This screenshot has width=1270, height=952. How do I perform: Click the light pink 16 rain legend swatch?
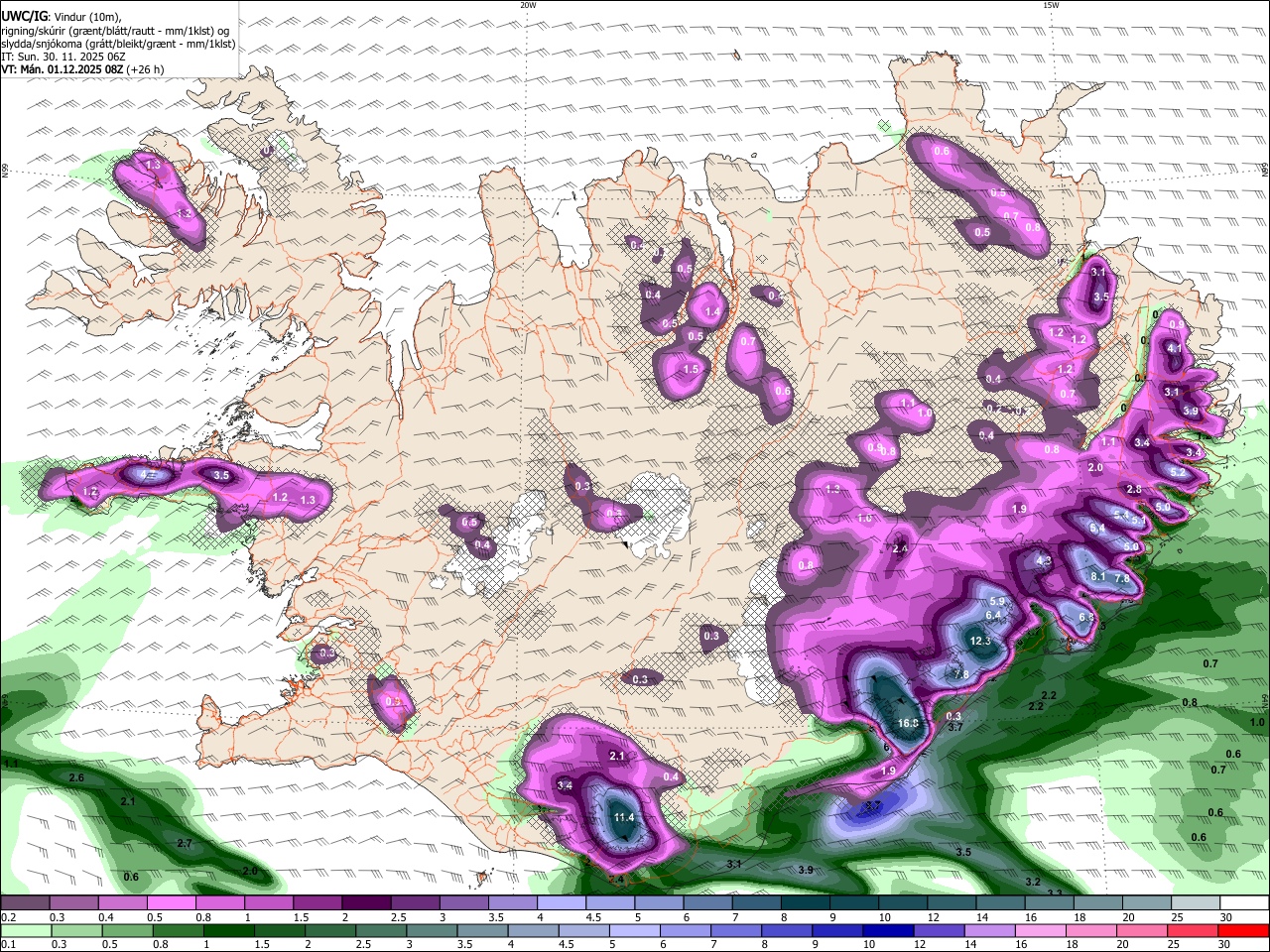(x=1042, y=930)
